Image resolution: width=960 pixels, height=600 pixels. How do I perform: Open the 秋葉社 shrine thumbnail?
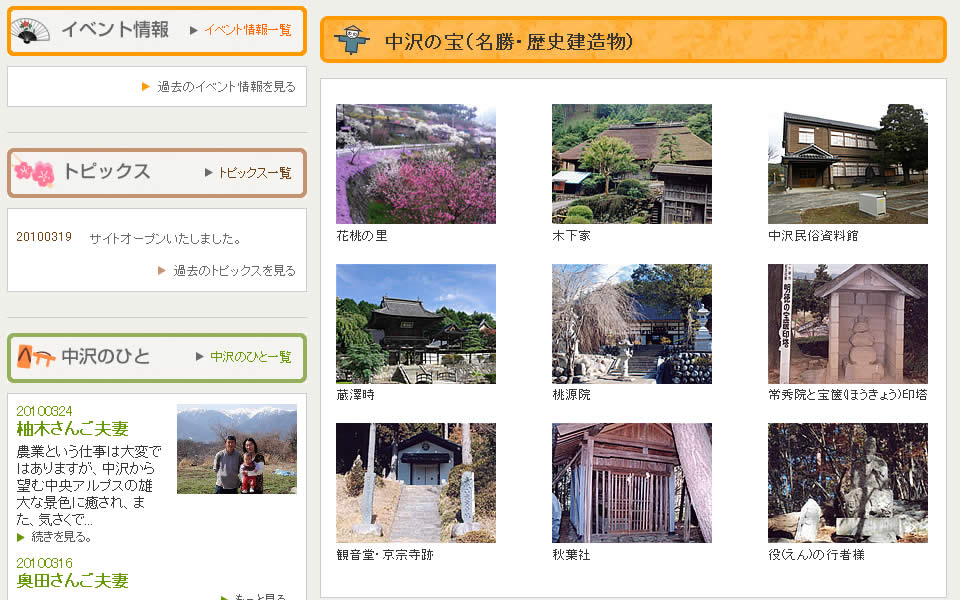632,483
